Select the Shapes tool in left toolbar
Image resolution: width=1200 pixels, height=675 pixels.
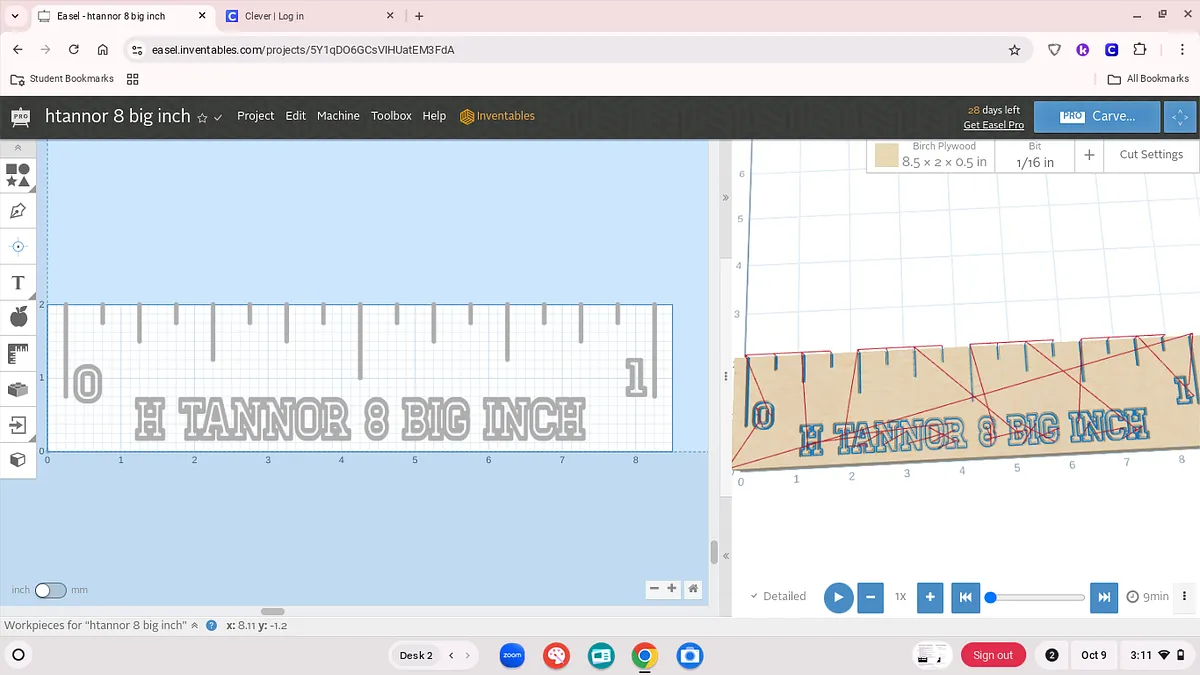tap(18, 175)
